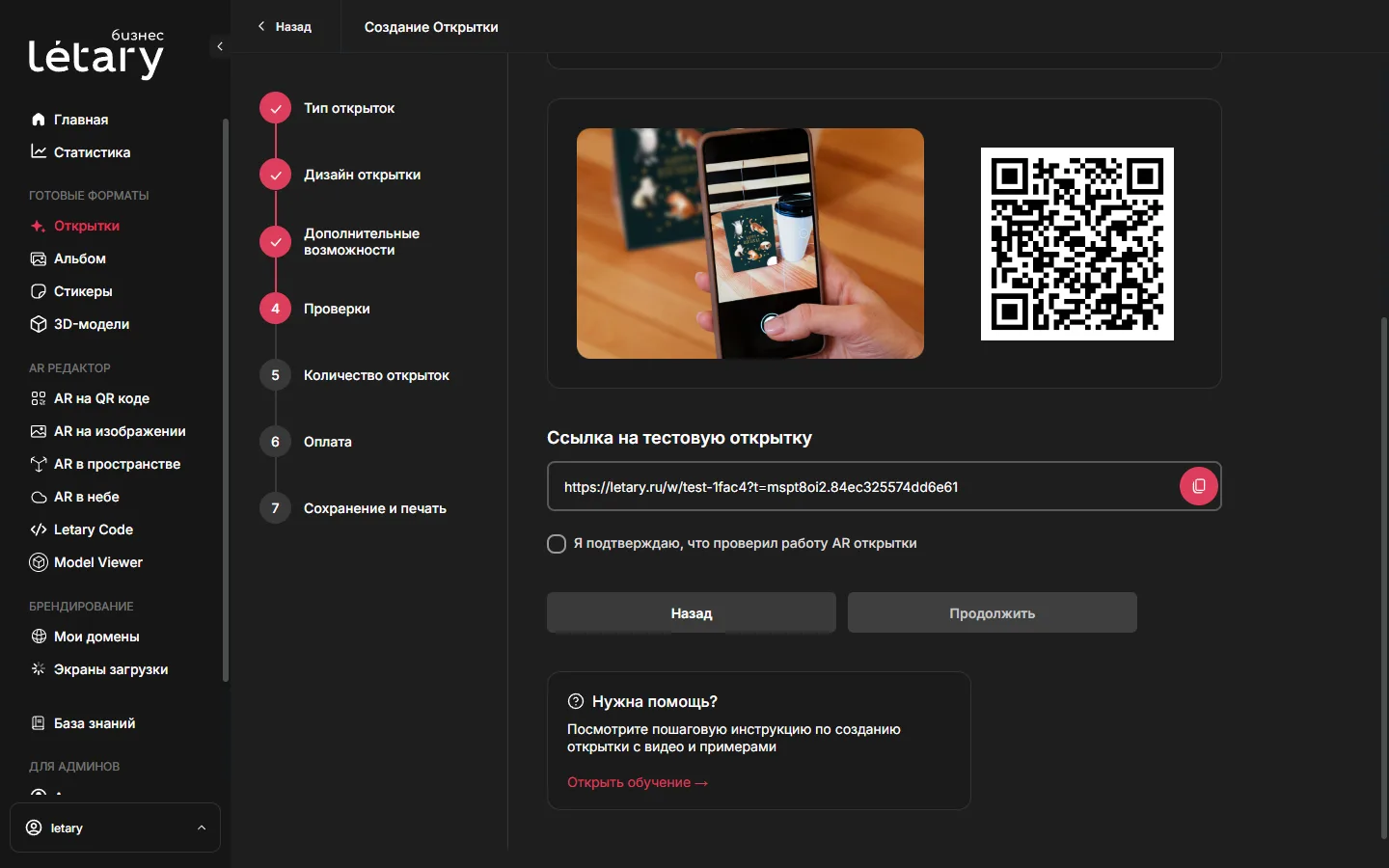Click the AR в пространстве icon
This screenshot has width=1389, height=868.
[x=39, y=464]
